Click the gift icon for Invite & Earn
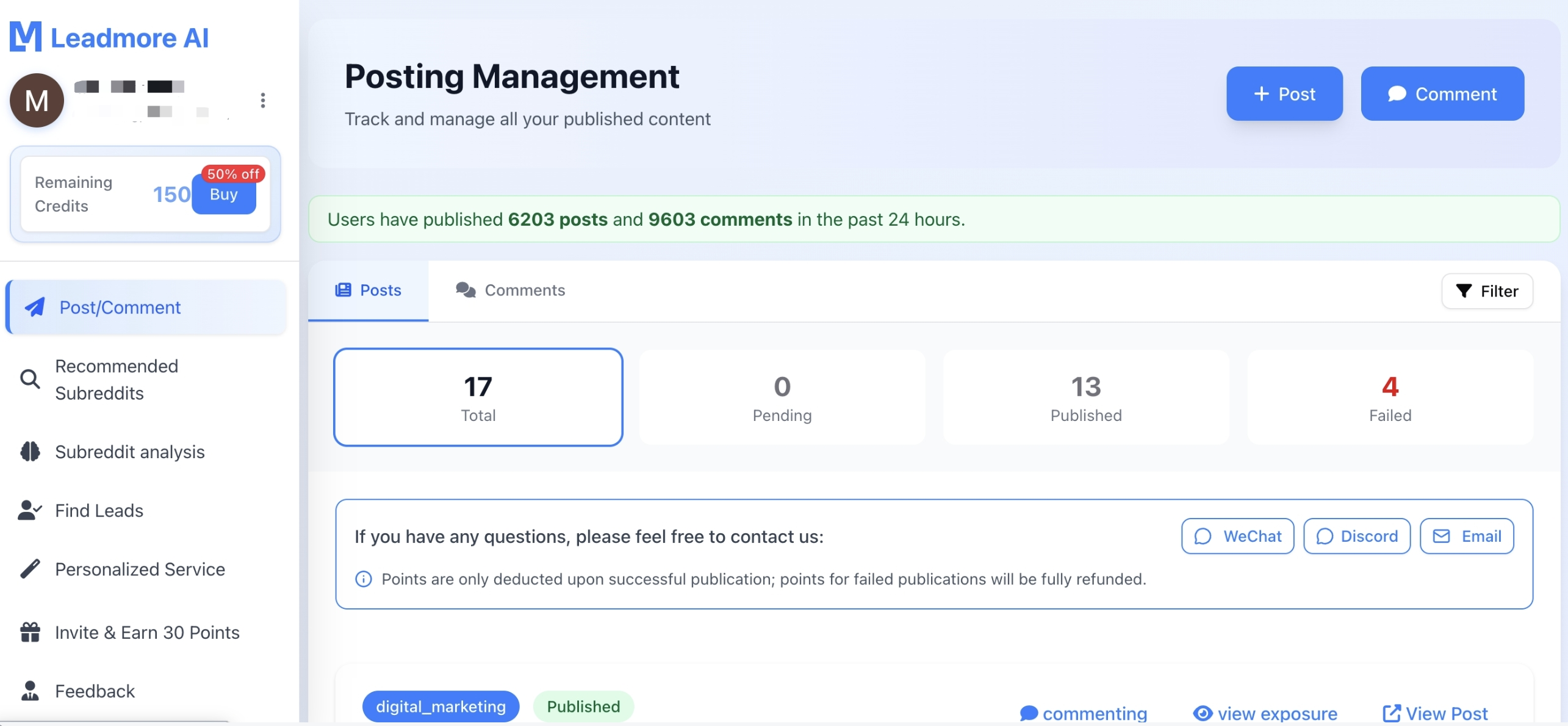 (30, 632)
